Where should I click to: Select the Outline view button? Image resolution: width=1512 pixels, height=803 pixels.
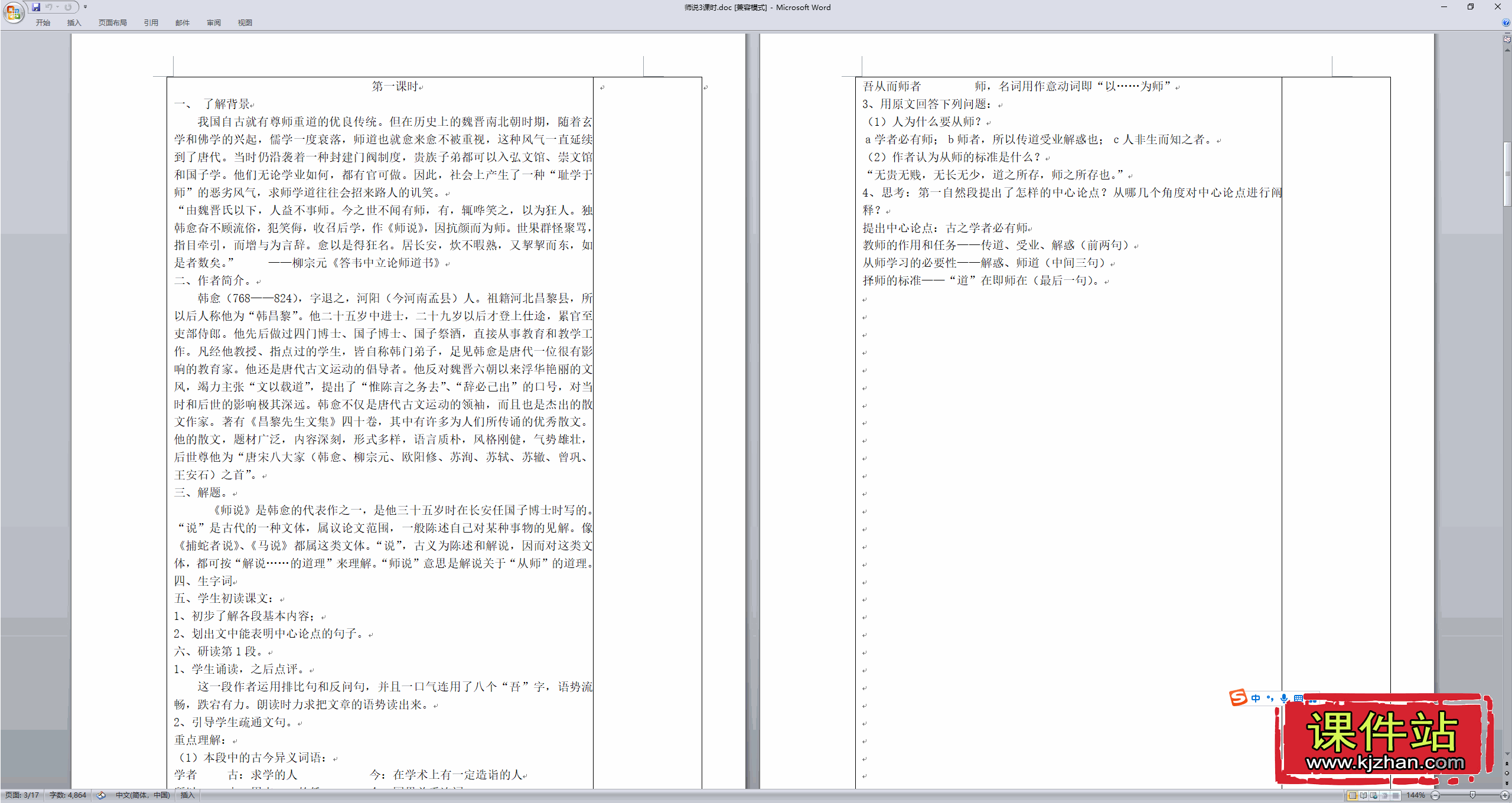tap(1384, 795)
